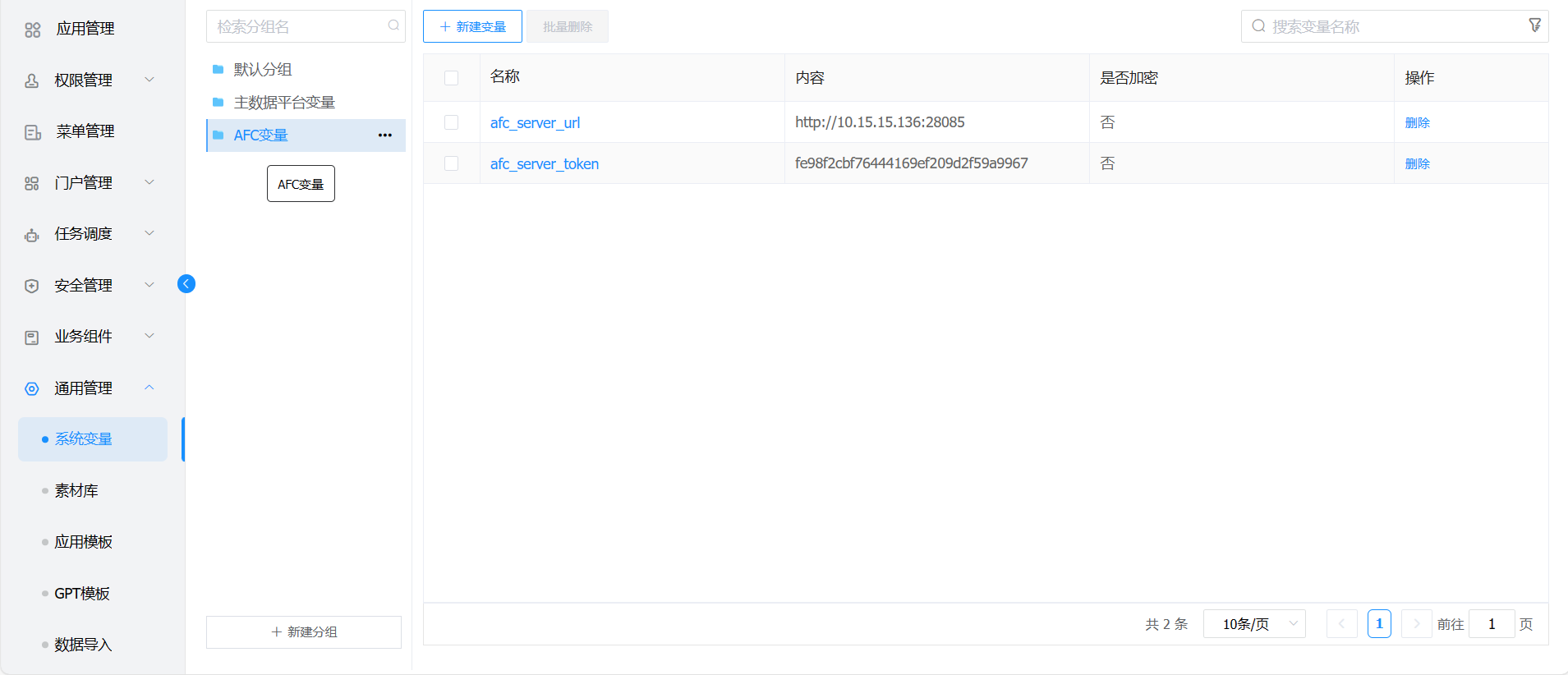Click the filter funnel icon
The height and width of the screenshot is (675, 1568).
click(1534, 25)
